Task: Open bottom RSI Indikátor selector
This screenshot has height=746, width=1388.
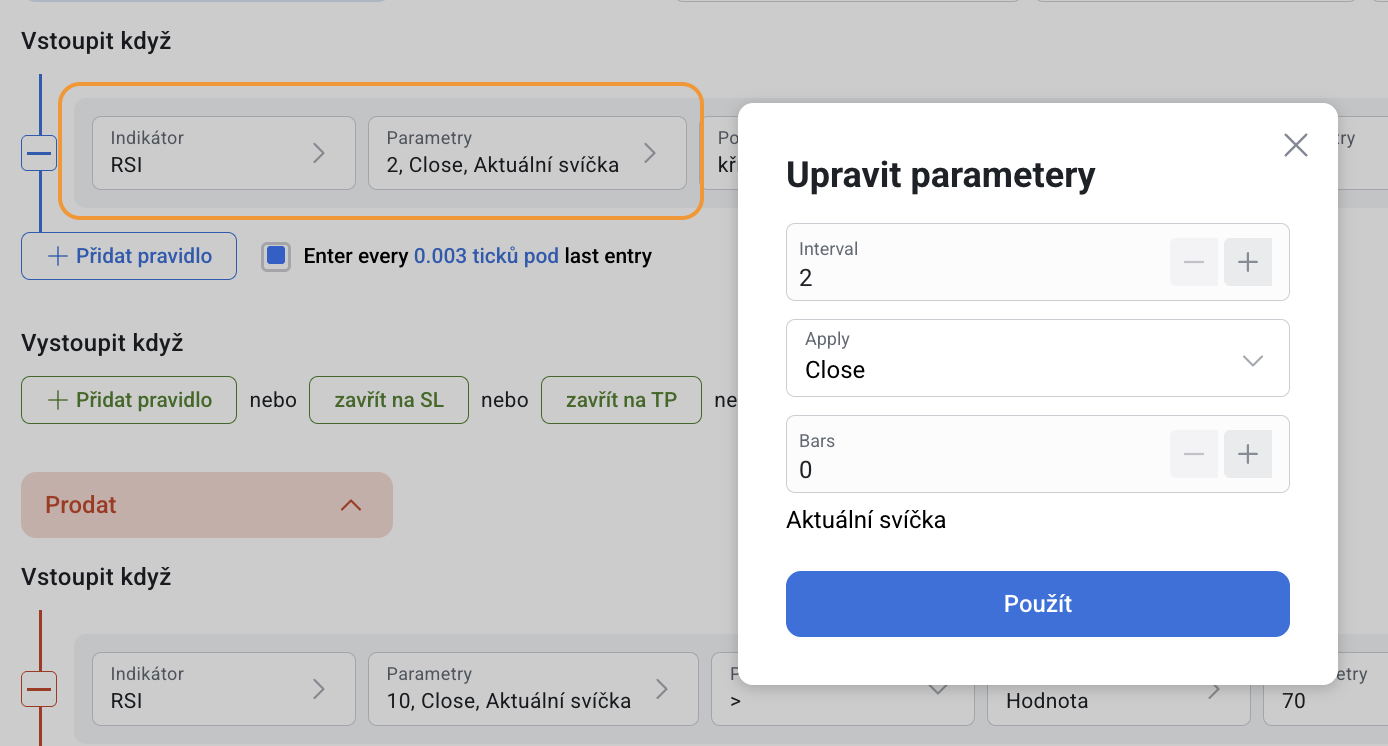Action: coord(224,689)
